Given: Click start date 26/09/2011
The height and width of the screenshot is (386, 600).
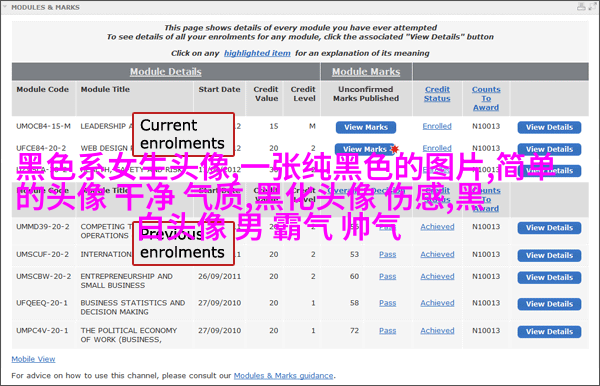Looking at the screenshot, I should pyautogui.click(x=219, y=276).
